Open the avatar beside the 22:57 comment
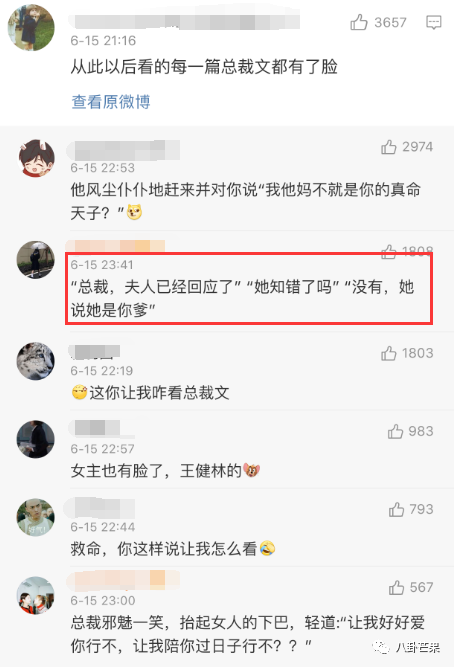The image size is (454, 667). [x=36, y=439]
